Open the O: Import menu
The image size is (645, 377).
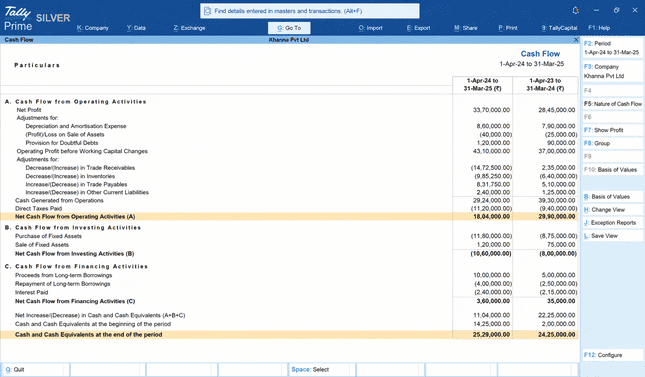(370, 28)
